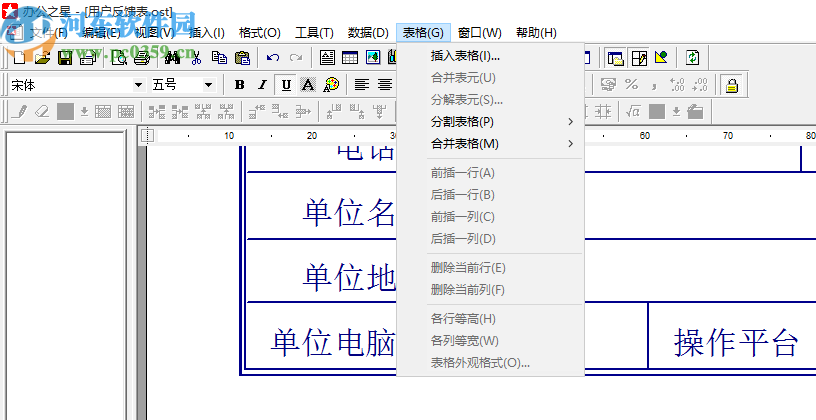The height and width of the screenshot is (420, 816).
Task: Print the document using the printer icon
Action: pyautogui.click(x=142, y=58)
